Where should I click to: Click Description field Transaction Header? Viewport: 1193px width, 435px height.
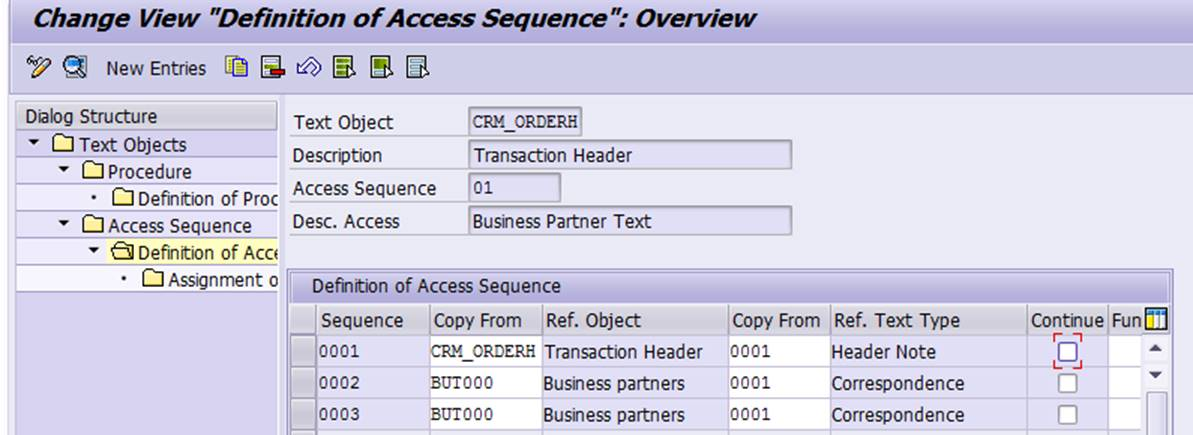[x=630, y=155]
